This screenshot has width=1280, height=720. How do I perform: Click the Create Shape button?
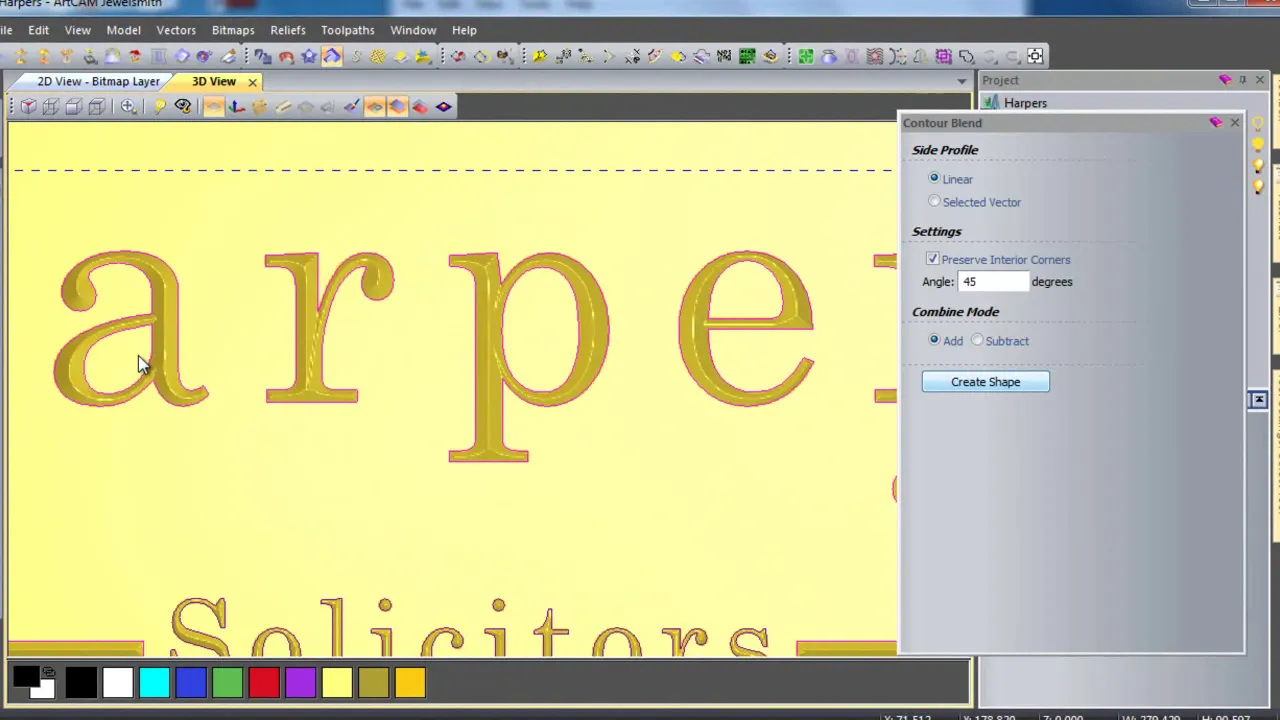985,382
